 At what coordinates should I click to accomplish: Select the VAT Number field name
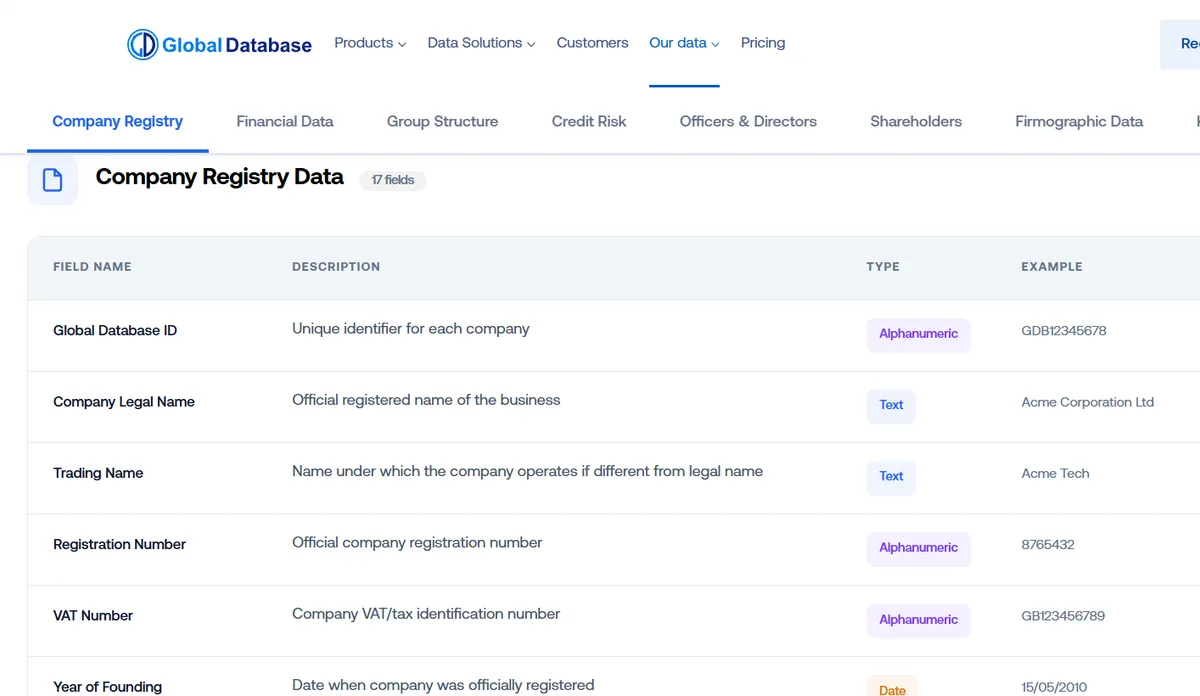[x=93, y=616]
